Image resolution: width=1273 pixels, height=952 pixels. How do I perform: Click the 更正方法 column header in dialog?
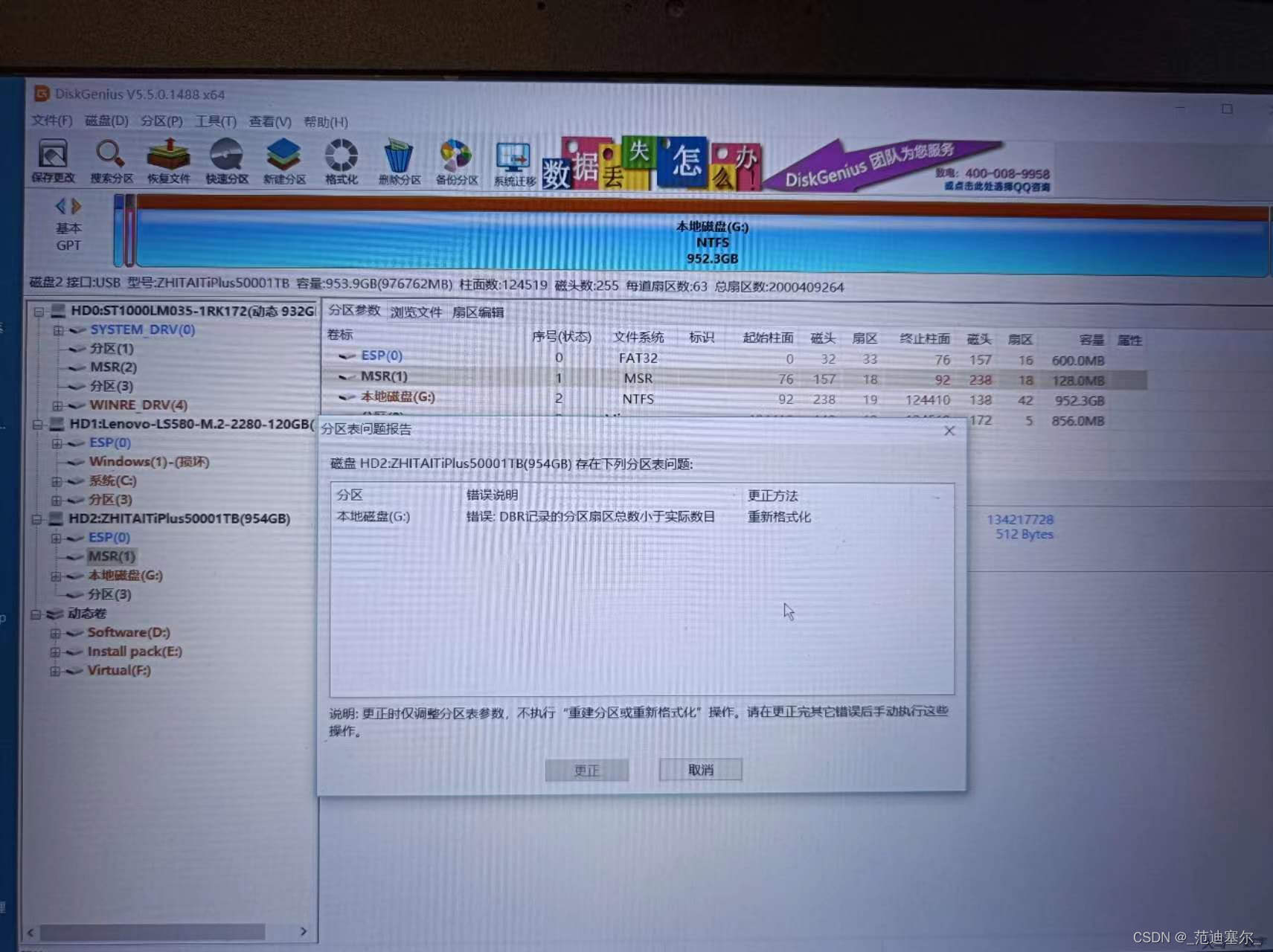pos(772,495)
